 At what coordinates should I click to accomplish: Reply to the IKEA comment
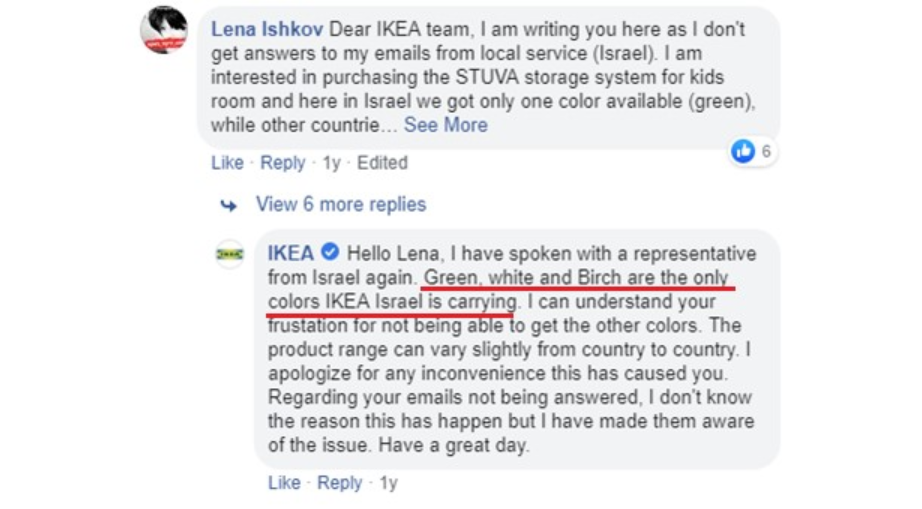coord(339,483)
